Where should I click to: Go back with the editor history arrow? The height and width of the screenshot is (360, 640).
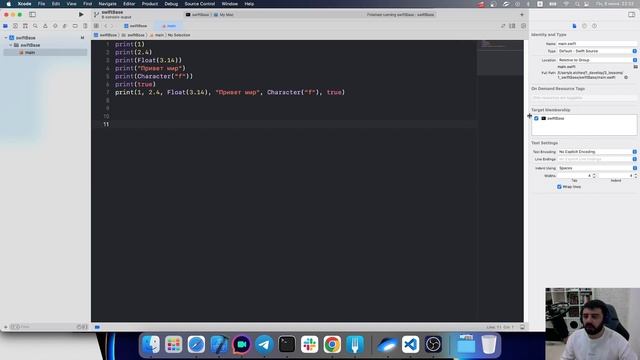(105, 26)
